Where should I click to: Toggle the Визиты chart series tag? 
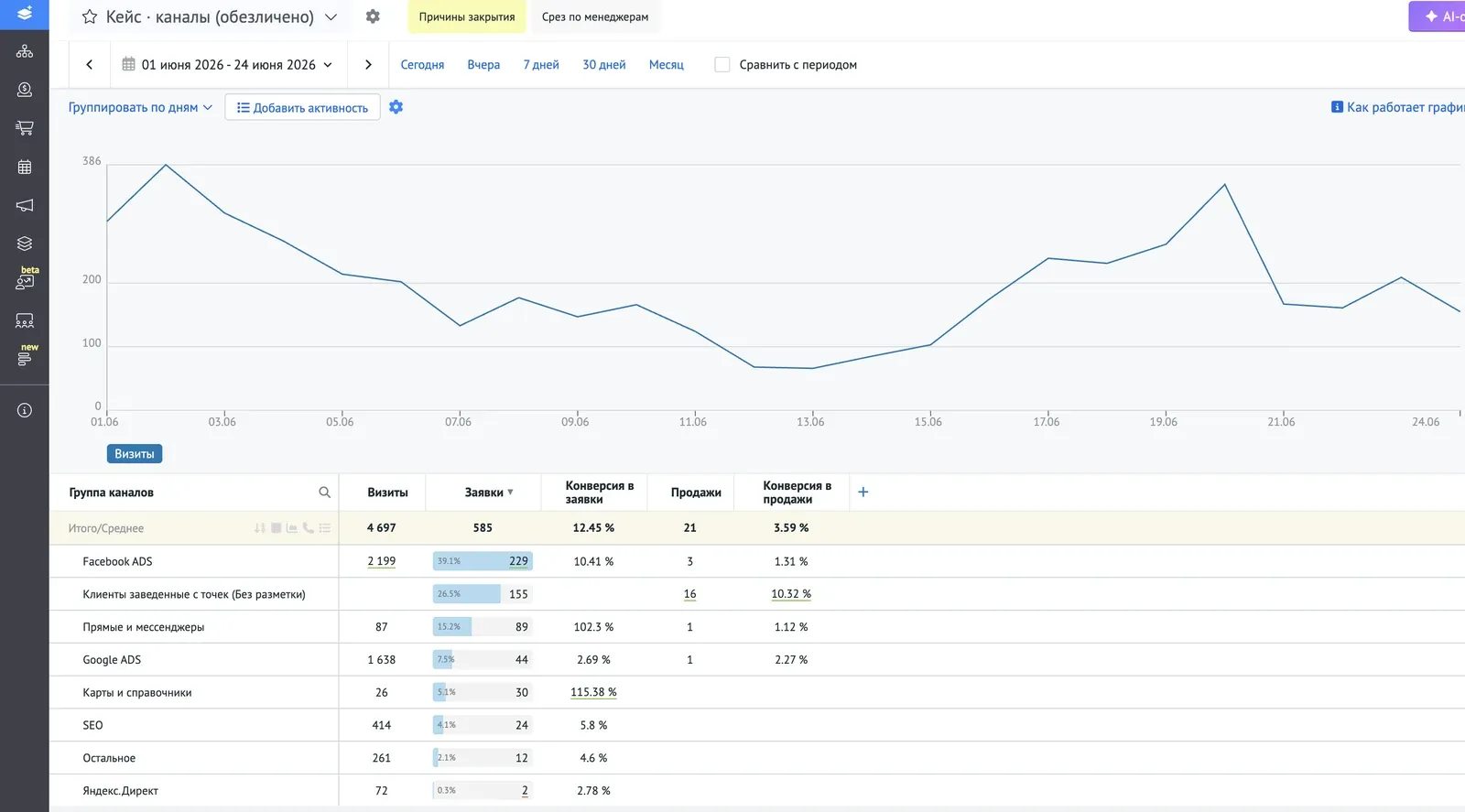pos(135,454)
